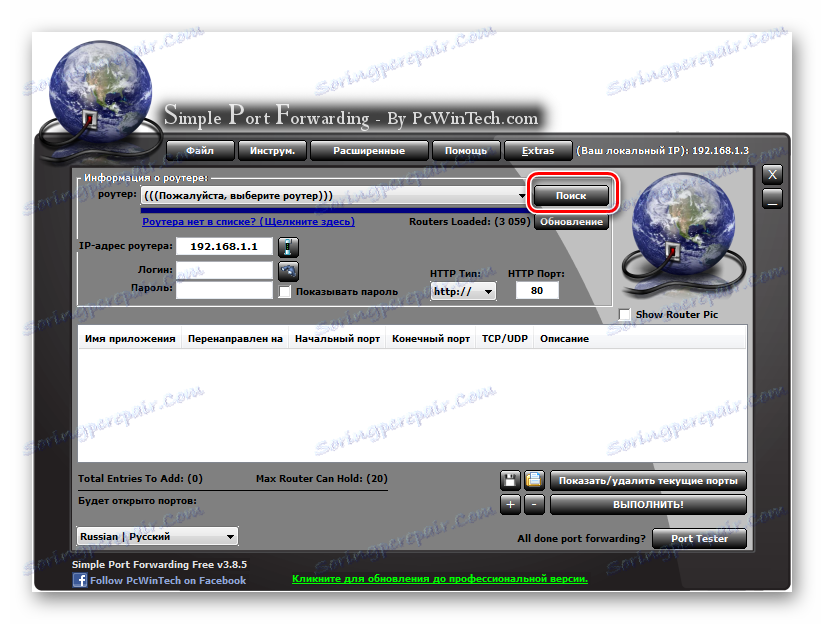The image size is (824, 624).
Task: Click the plus add entry button
Action: 510,505
